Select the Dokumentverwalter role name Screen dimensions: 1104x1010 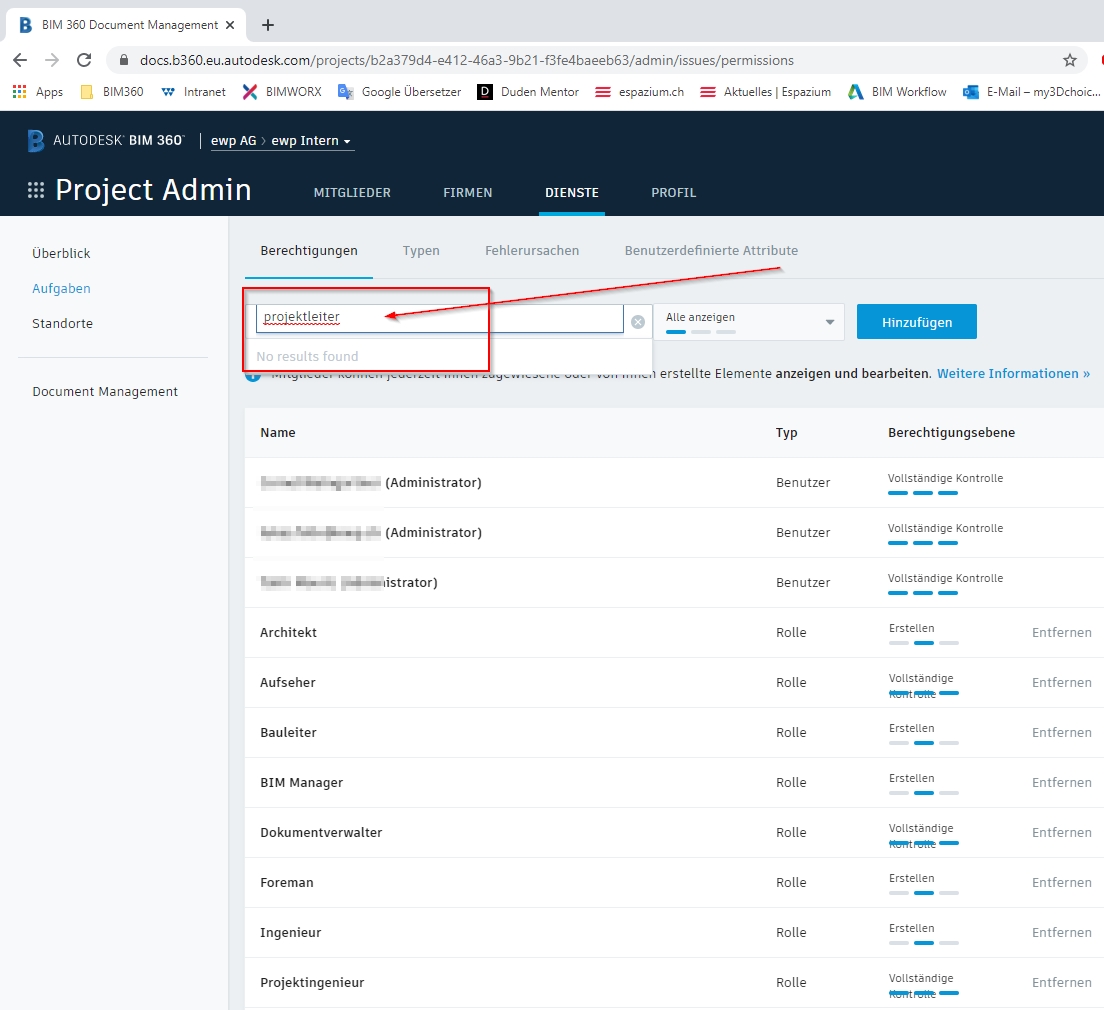(321, 833)
